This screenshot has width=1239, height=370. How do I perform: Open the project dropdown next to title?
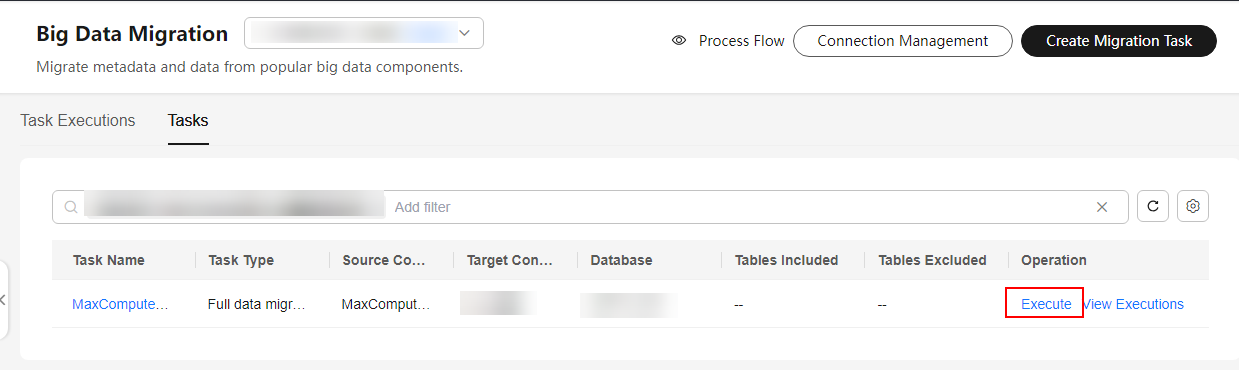click(364, 33)
